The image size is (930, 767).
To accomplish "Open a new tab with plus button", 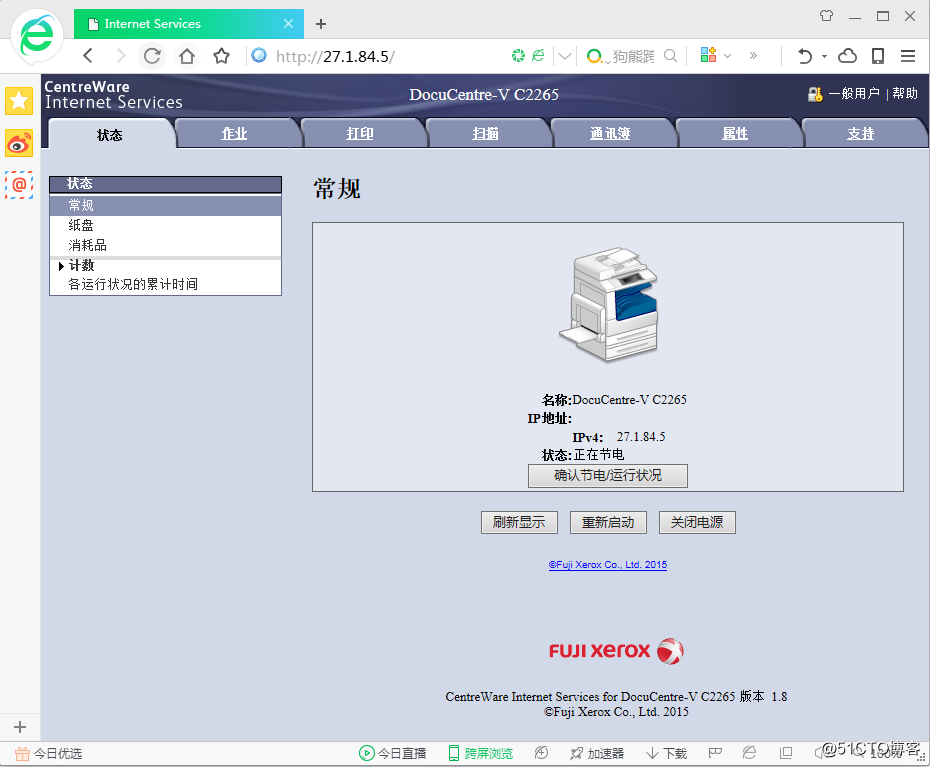I will [x=321, y=24].
